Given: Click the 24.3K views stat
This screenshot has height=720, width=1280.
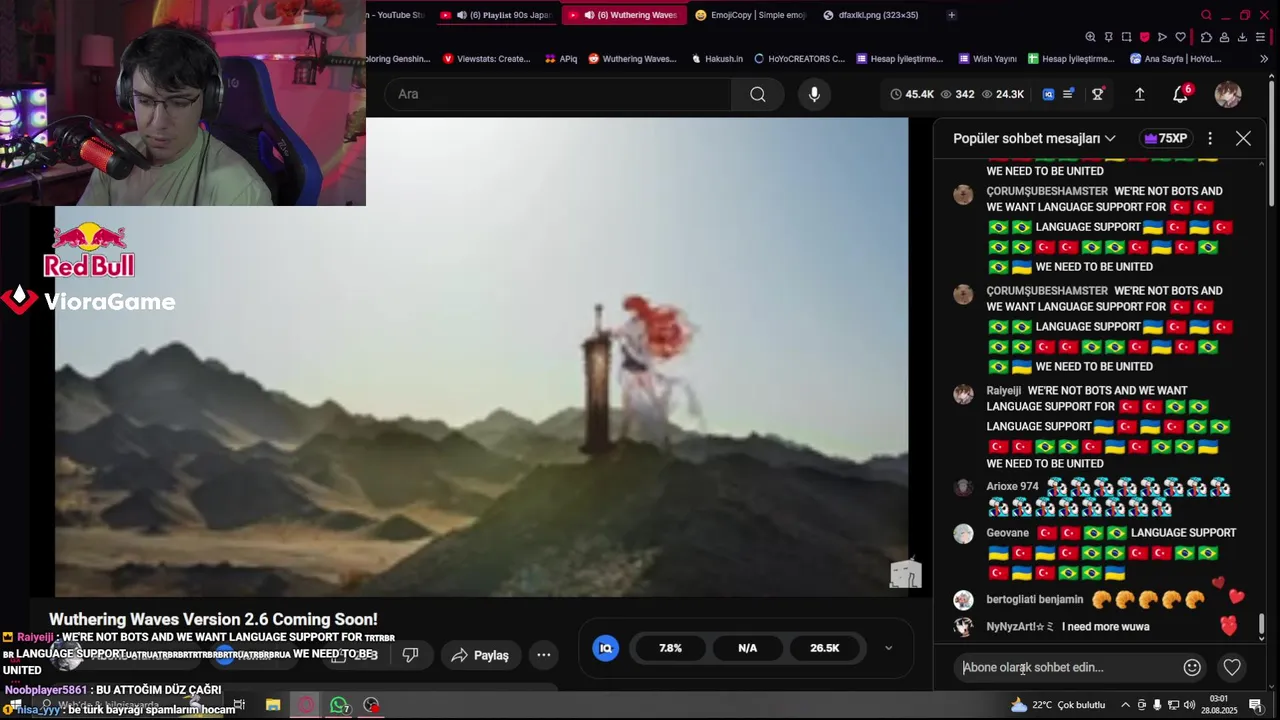Looking at the screenshot, I should click(1004, 94).
